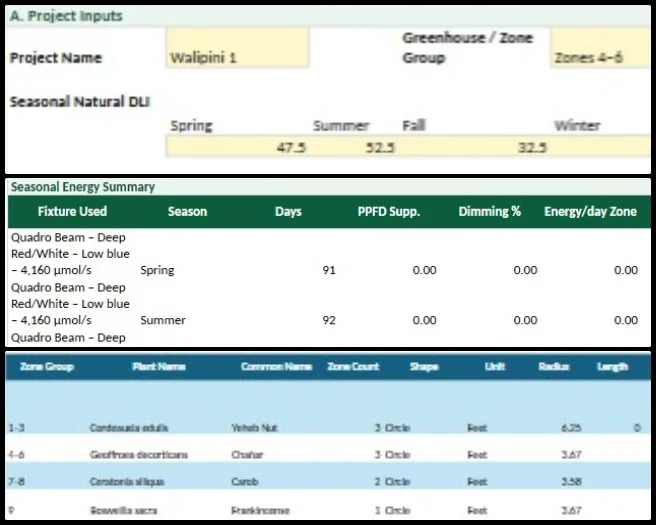Select the PPFD Supp. column header
The image size is (656, 525).
click(389, 211)
